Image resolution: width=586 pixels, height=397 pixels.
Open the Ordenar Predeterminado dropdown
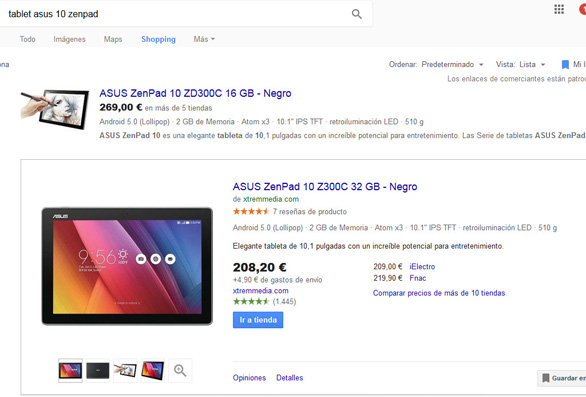[x=452, y=64]
